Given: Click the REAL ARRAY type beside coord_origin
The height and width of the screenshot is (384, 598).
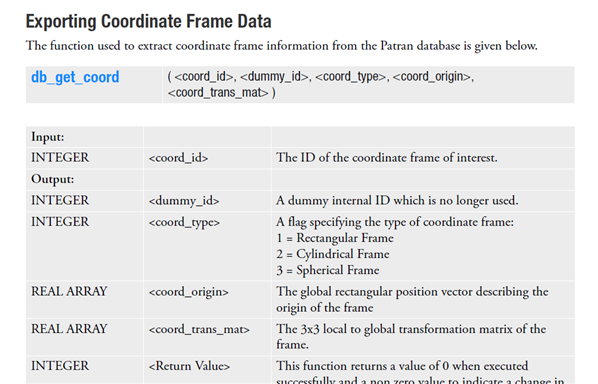Looking at the screenshot, I should pyautogui.click(x=69, y=292).
